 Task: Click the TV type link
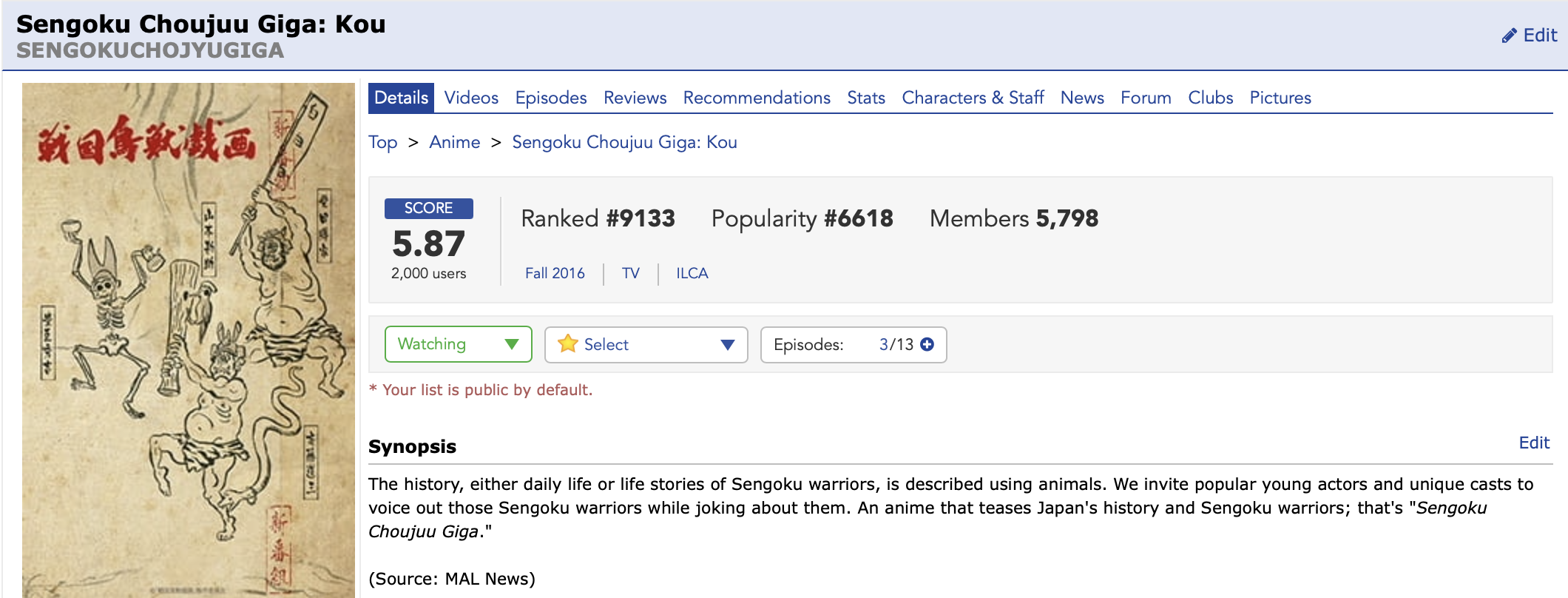[630, 273]
